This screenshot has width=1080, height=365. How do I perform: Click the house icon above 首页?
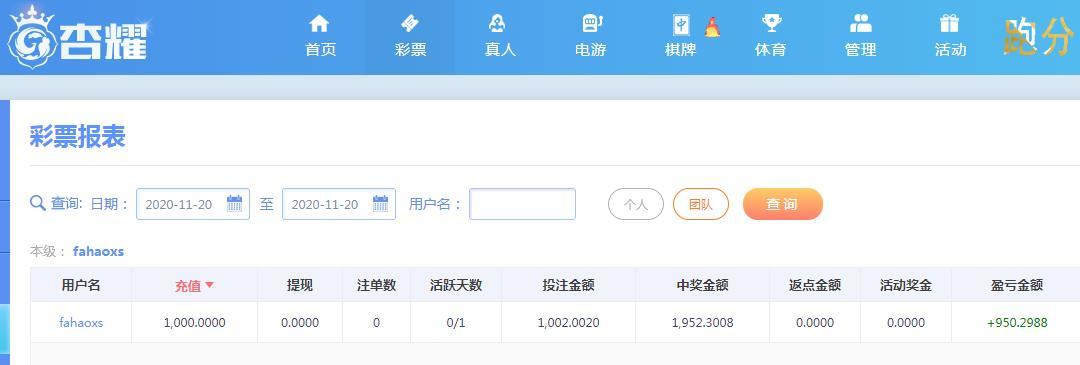pos(320,24)
